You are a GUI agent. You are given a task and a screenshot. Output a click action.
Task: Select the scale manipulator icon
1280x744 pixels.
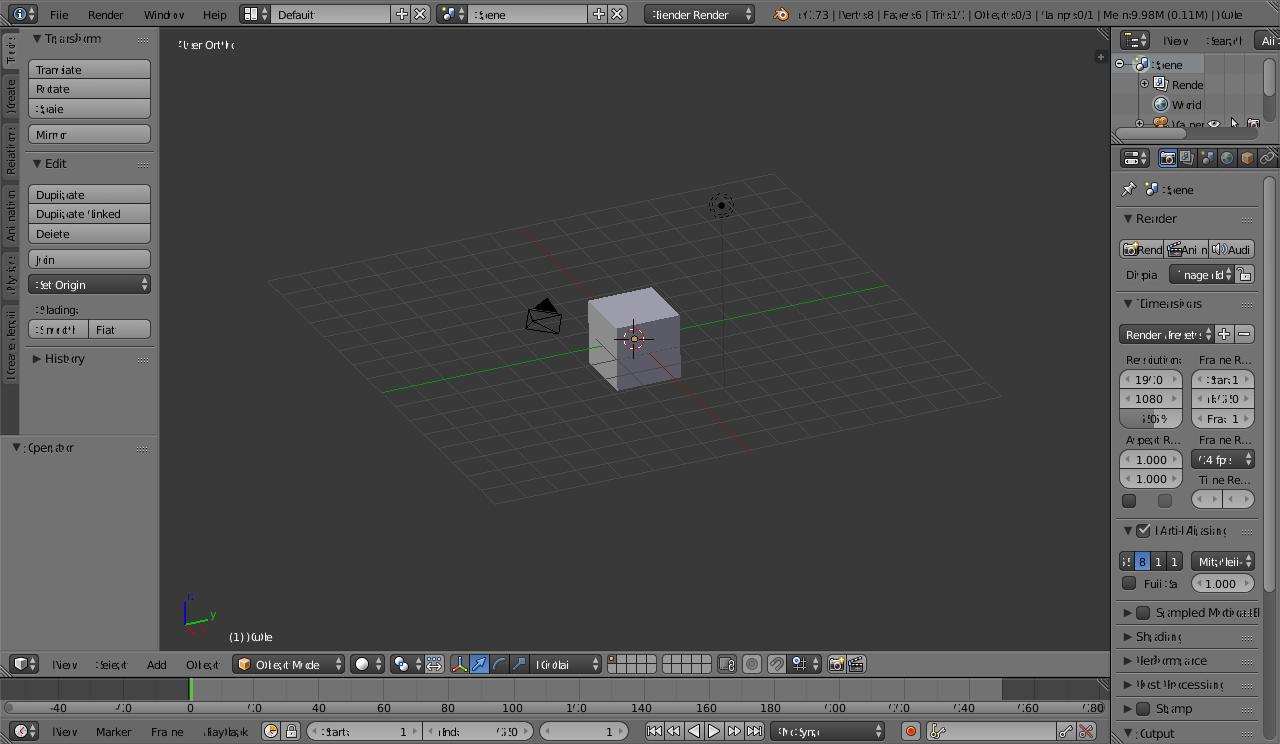coord(519,664)
